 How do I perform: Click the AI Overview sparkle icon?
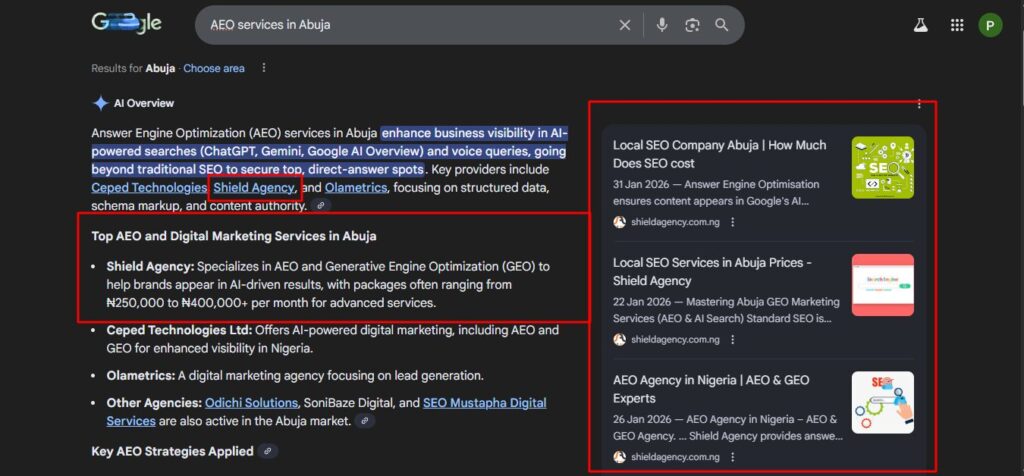pyautogui.click(x=100, y=103)
